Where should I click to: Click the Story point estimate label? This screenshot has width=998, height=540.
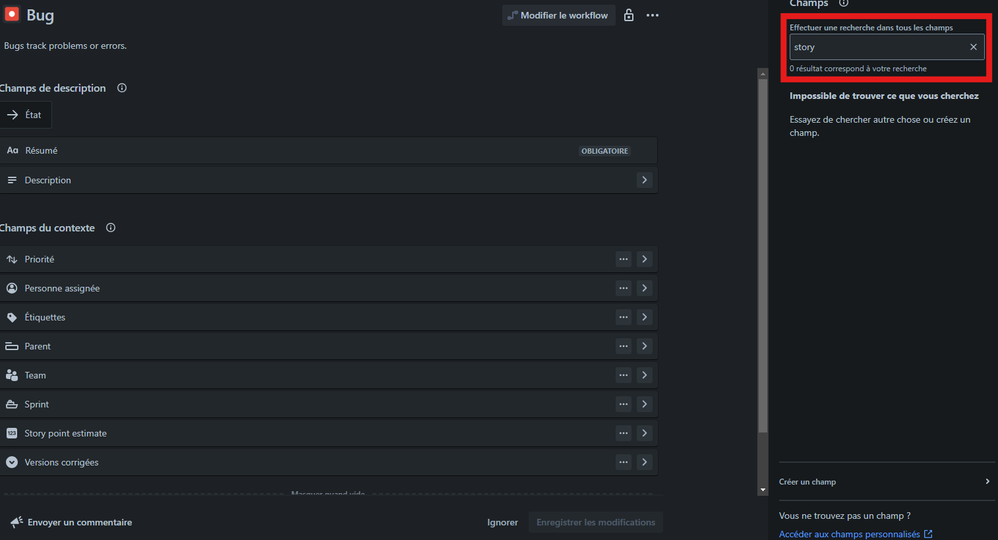[66, 433]
